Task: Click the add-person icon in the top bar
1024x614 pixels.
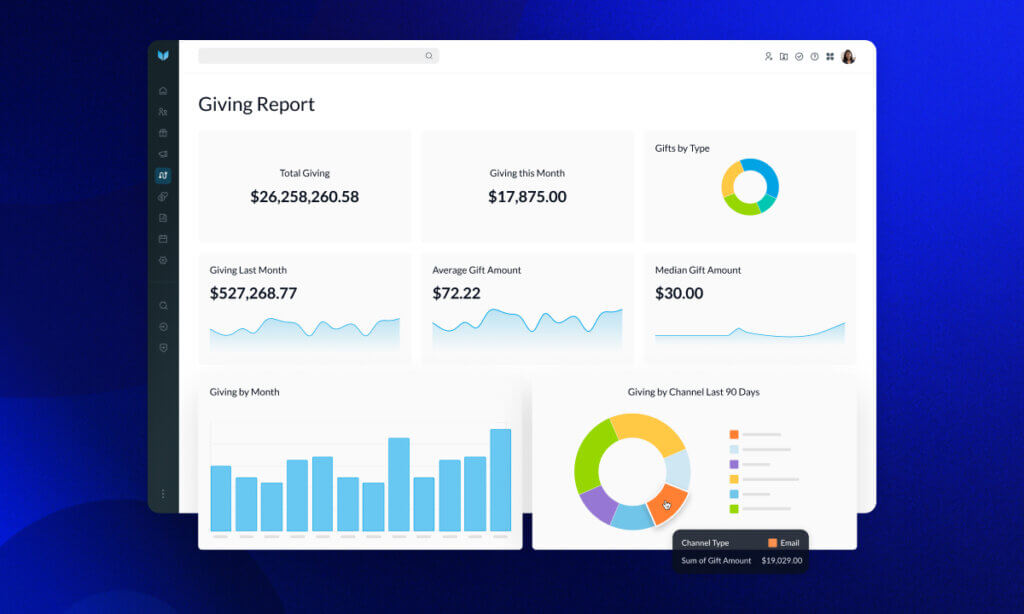Action: (768, 55)
